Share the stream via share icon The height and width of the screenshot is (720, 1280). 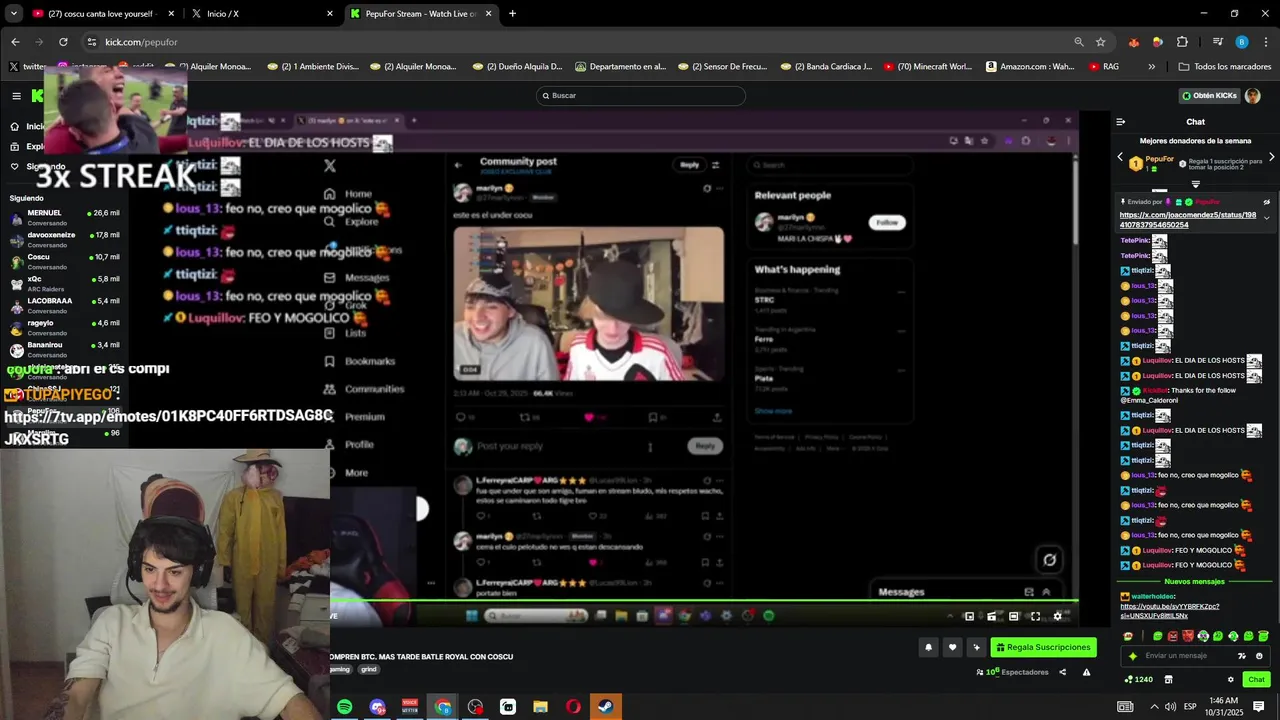tap(1062, 672)
